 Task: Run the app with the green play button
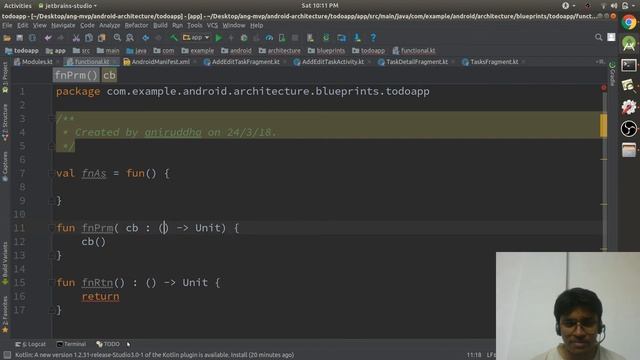coord(219,38)
